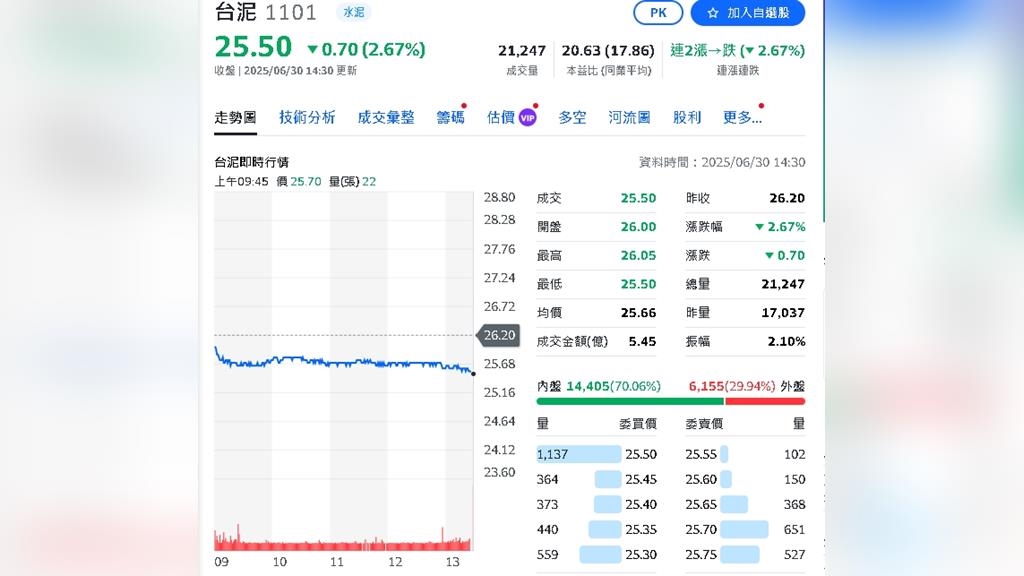Viewport: 1024px width, 576px height.
Task: Select the 籌碼 tab
Action: [x=450, y=117]
